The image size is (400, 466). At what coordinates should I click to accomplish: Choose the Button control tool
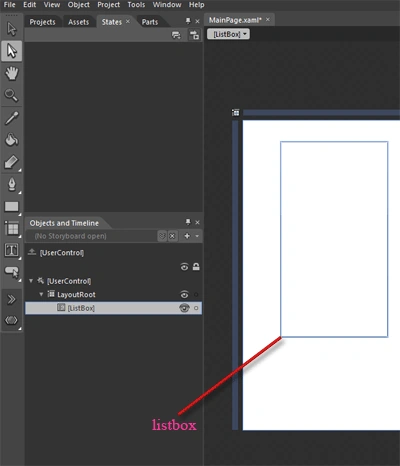coord(12,272)
